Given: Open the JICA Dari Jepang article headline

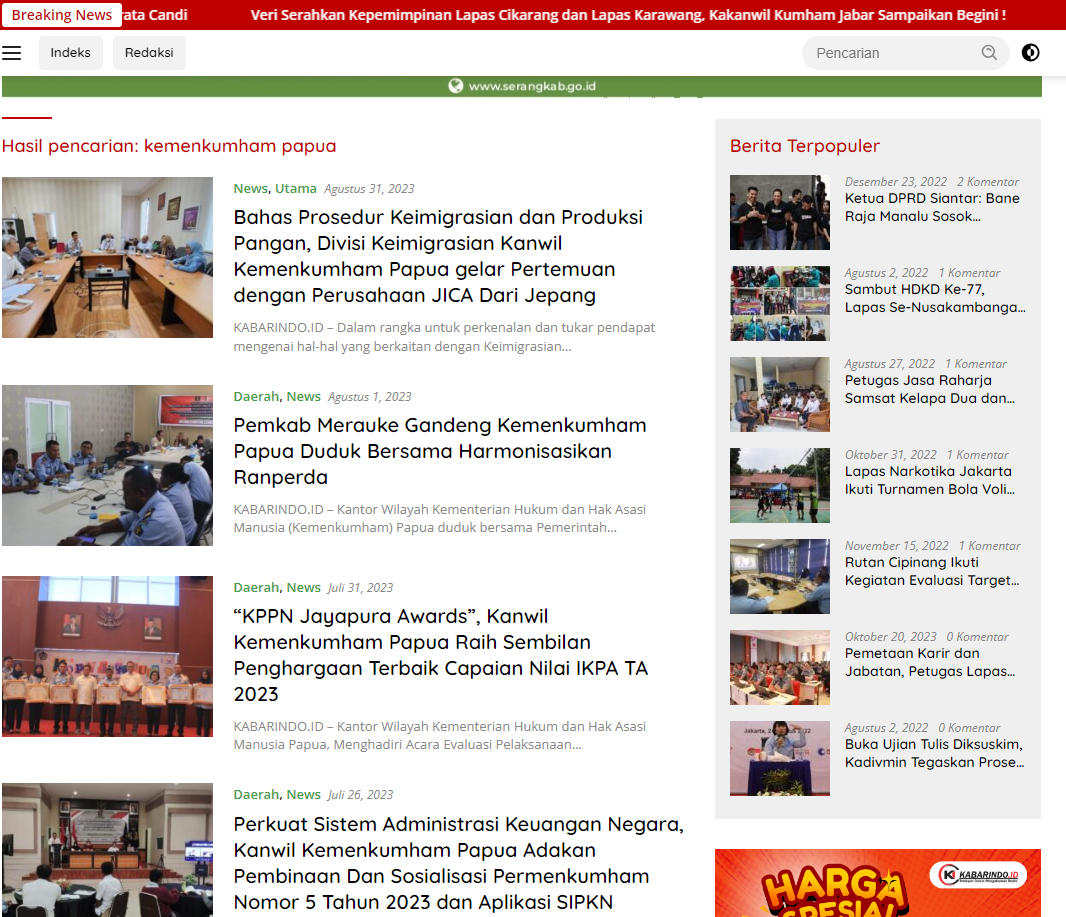Looking at the screenshot, I should (x=438, y=256).
